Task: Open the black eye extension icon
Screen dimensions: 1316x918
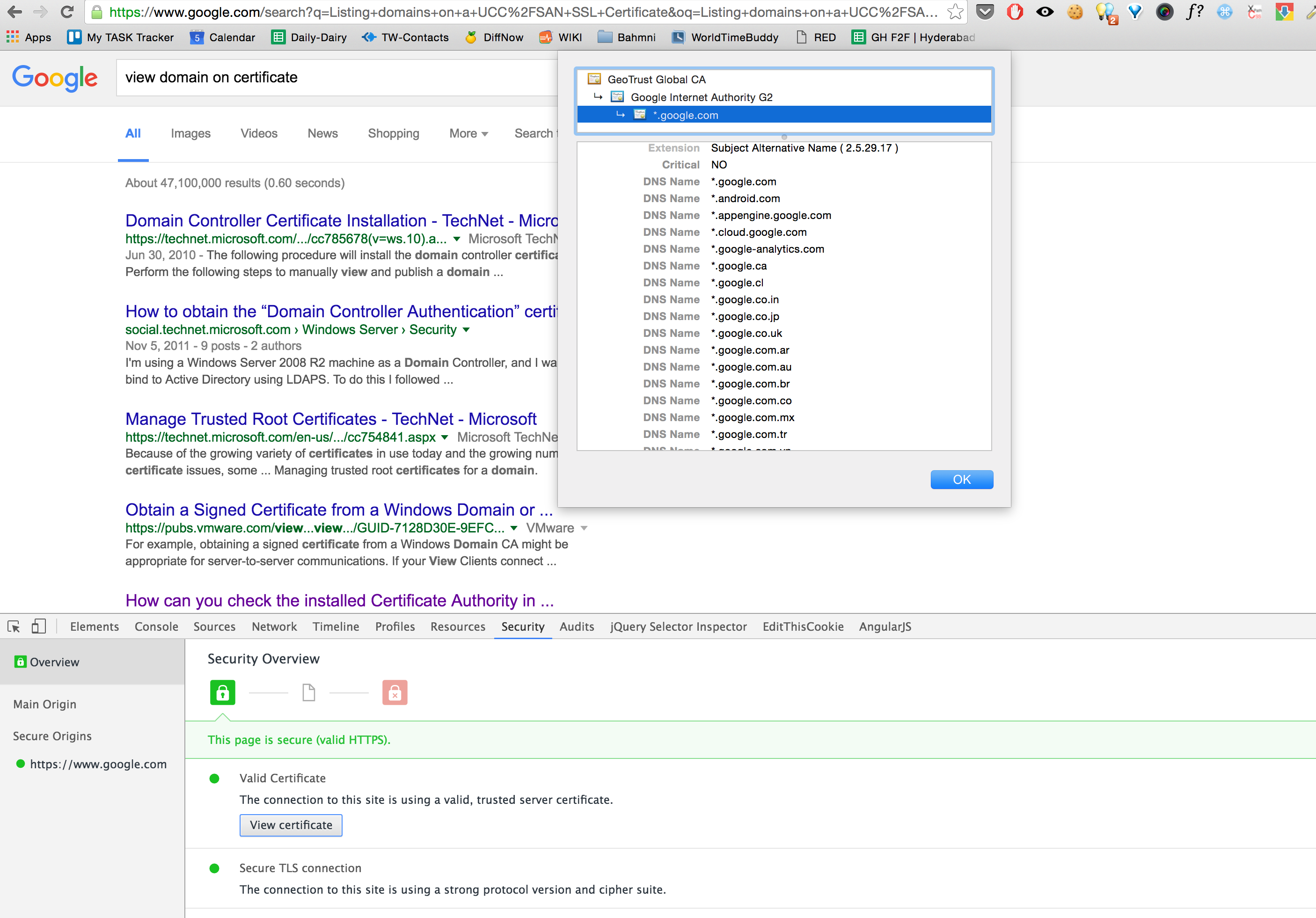Action: pos(1045,12)
